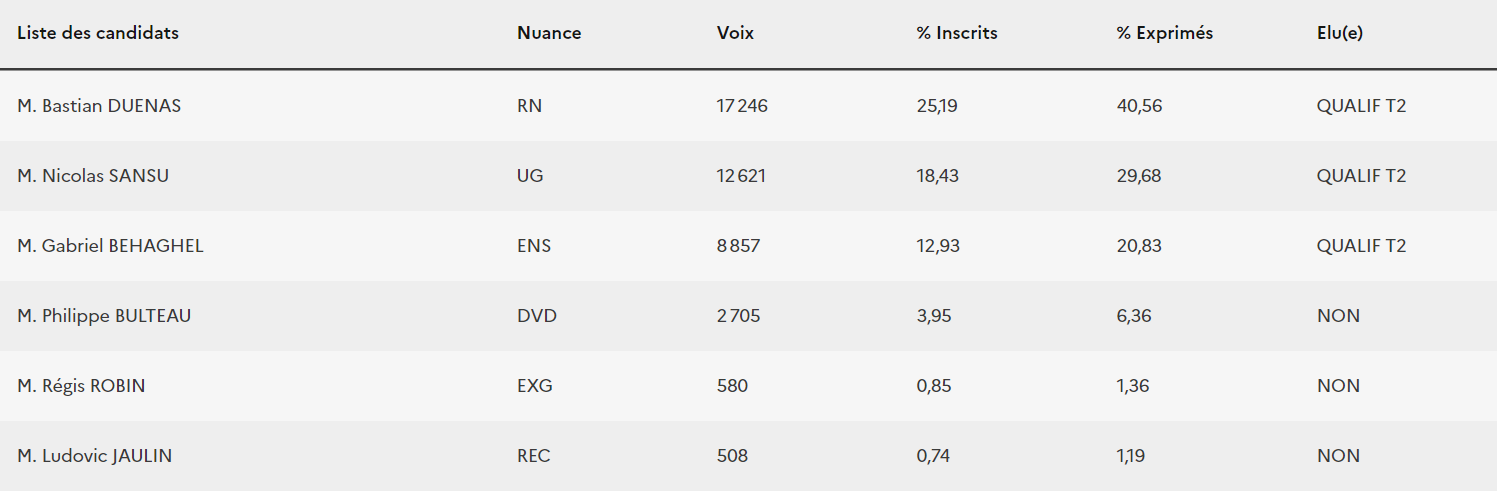This screenshot has height=492, width=1511.
Task: Click on candidate M. Nicolas SANSU
Action: pyautogui.click(x=93, y=175)
